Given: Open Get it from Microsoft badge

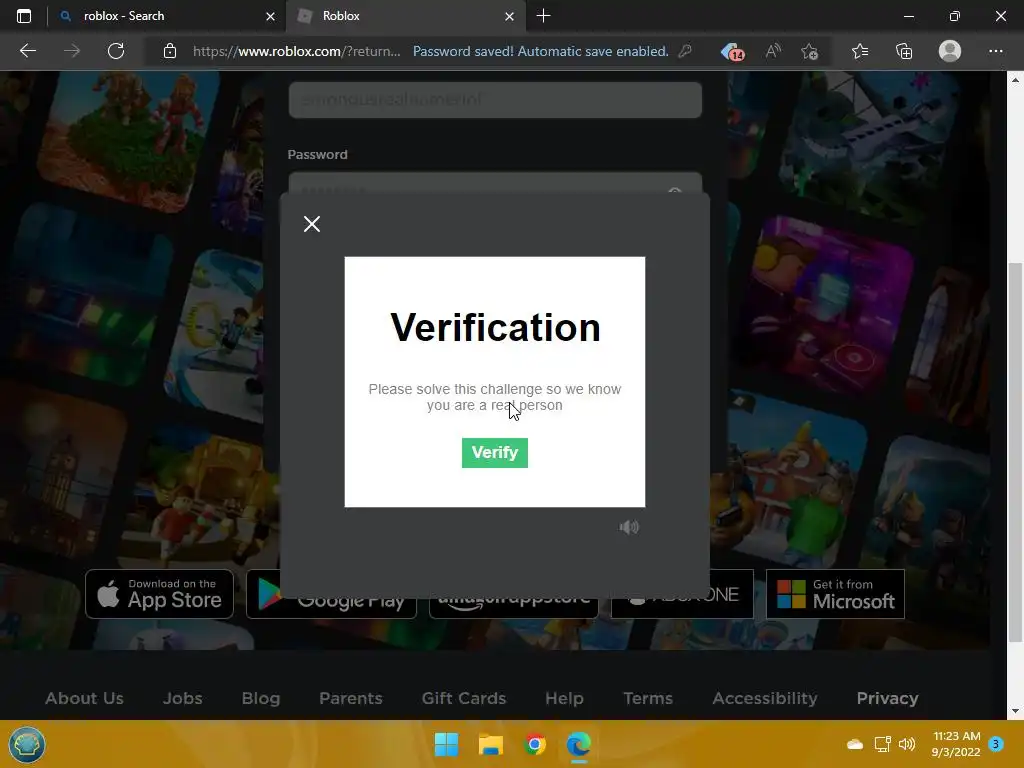Looking at the screenshot, I should (835, 594).
